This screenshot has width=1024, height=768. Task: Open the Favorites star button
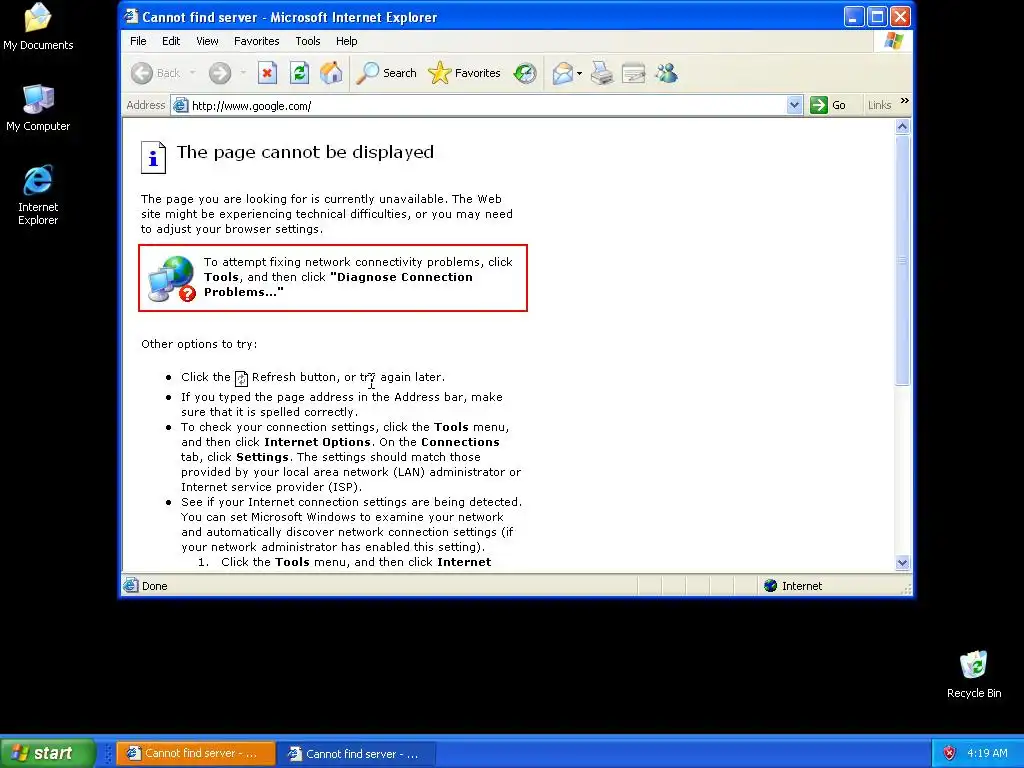464,73
